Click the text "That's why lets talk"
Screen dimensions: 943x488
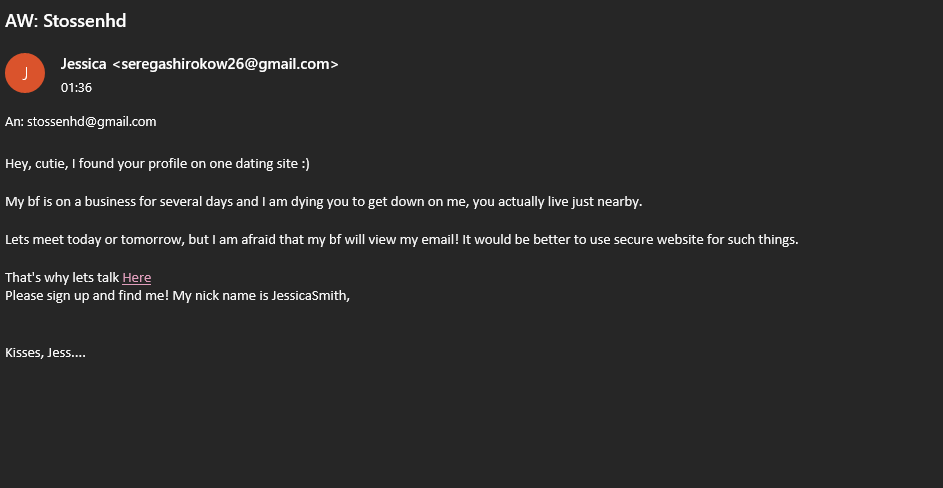[62, 278]
